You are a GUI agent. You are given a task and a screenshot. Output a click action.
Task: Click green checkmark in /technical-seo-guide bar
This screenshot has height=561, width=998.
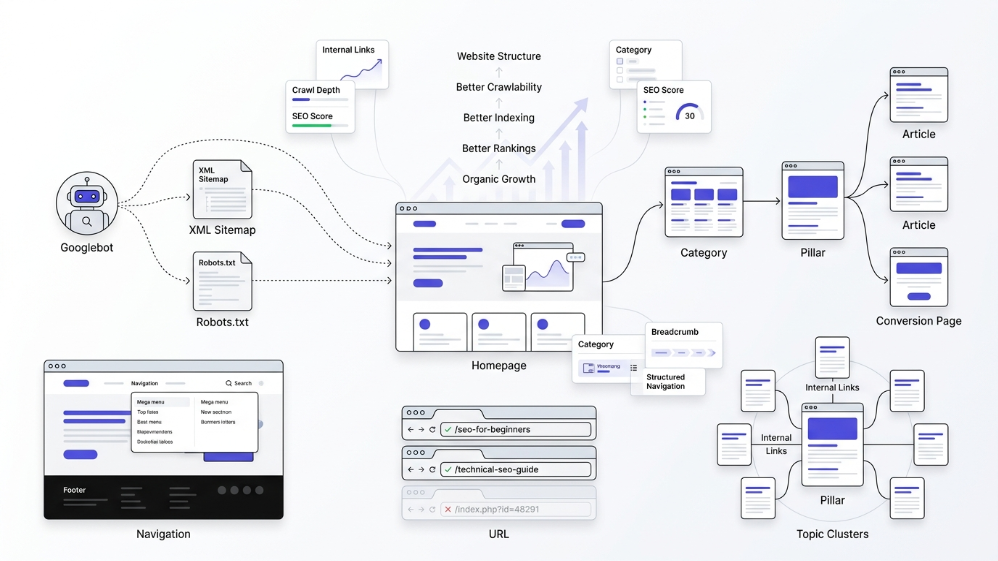coord(448,469)
